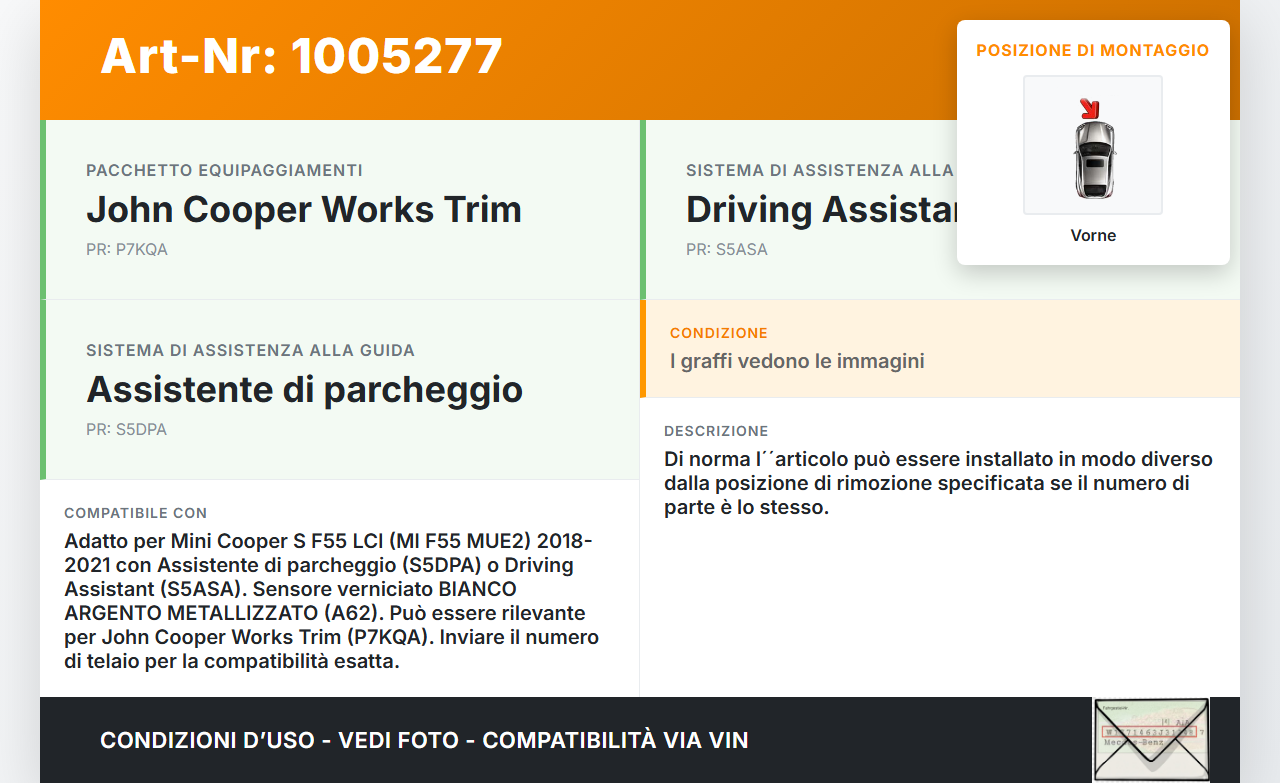Click the PACCHETTO EQUIPAGGIAMENTI label
Image resolution: width=1280 pixels, height=784 pixels.
(x=224, y=171)
